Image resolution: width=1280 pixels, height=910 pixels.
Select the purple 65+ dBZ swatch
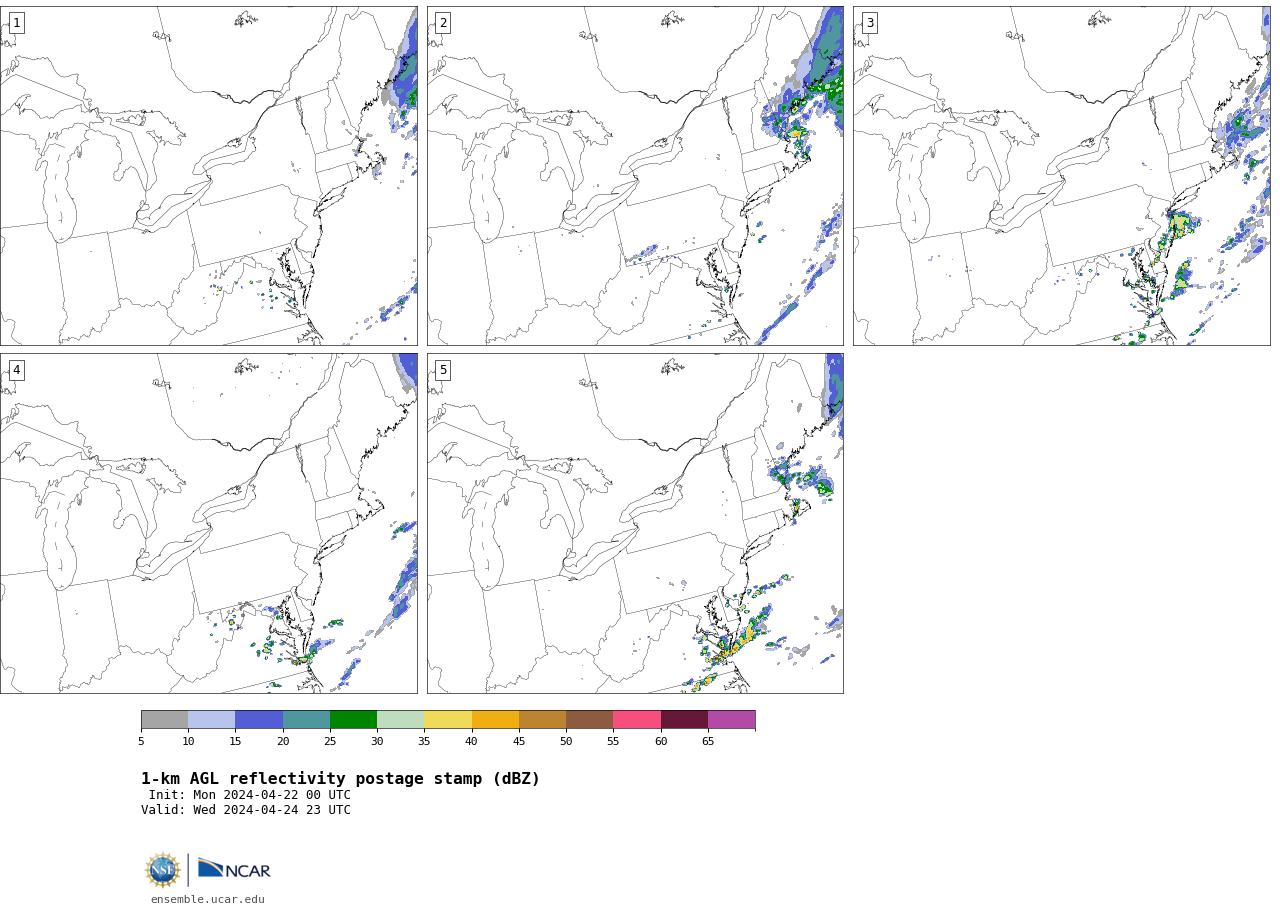pos(732,720)
